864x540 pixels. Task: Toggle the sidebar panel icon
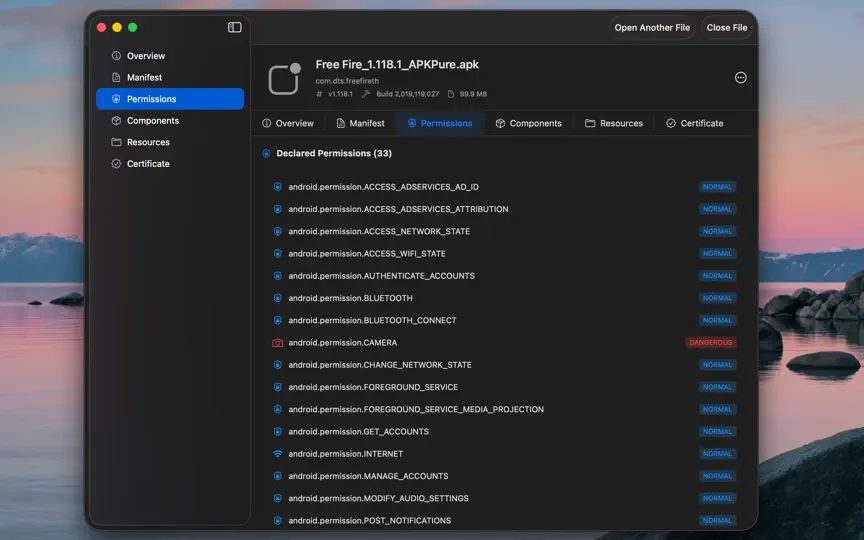coord(235,27)
